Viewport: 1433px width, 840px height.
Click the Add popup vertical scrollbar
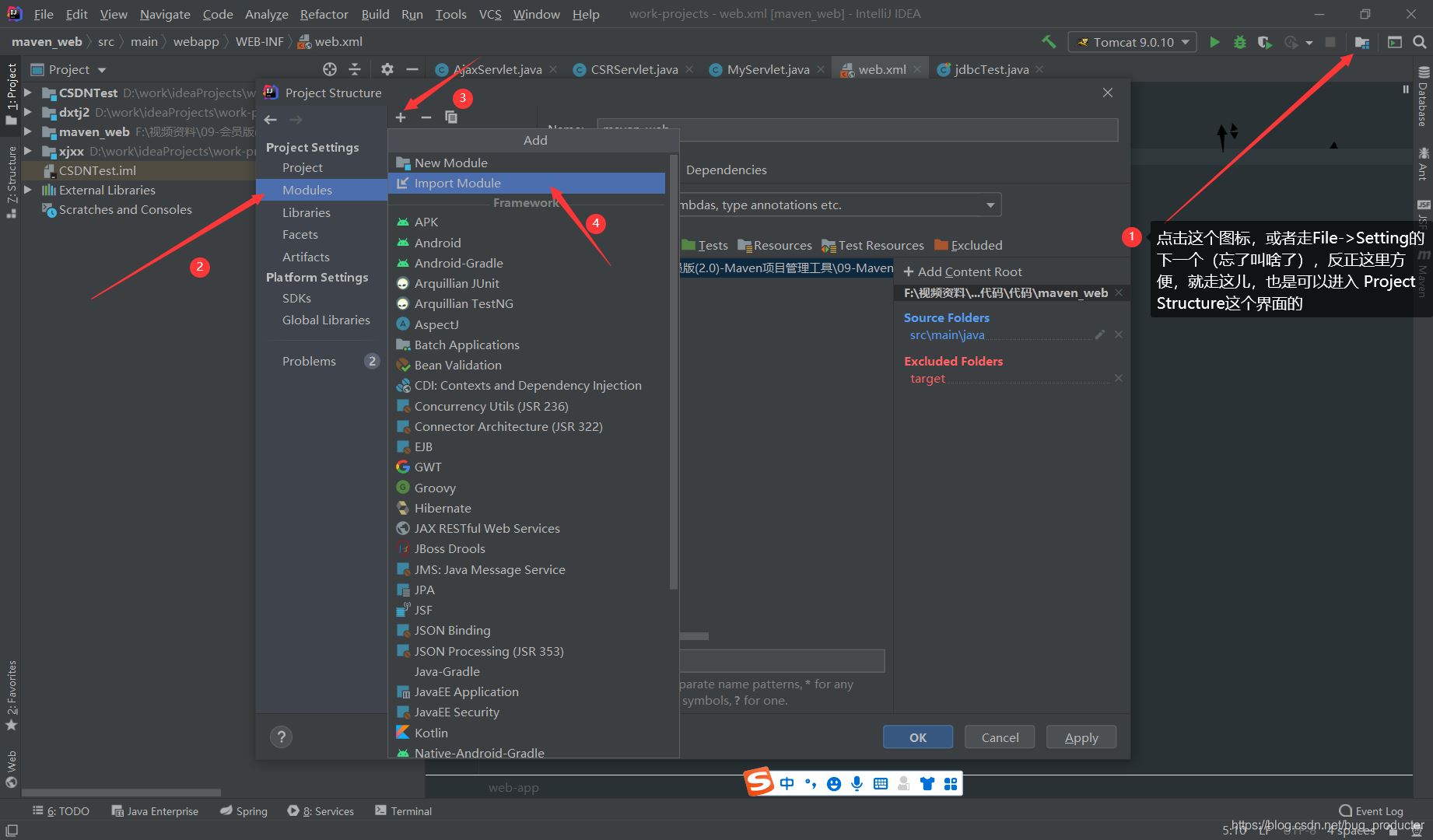[x=674, y=371]
